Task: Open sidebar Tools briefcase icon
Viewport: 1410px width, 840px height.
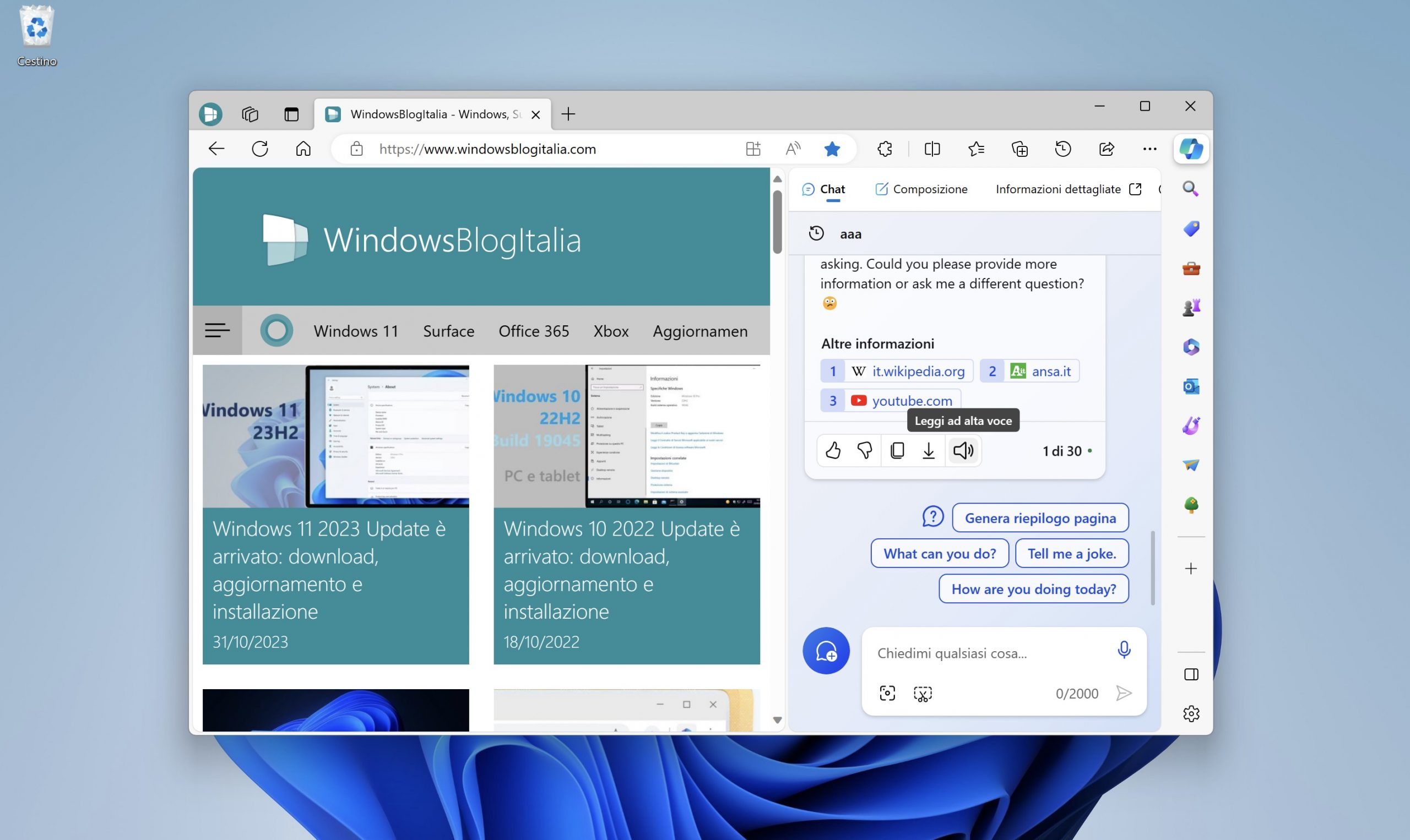Action: click(1191, 268)
